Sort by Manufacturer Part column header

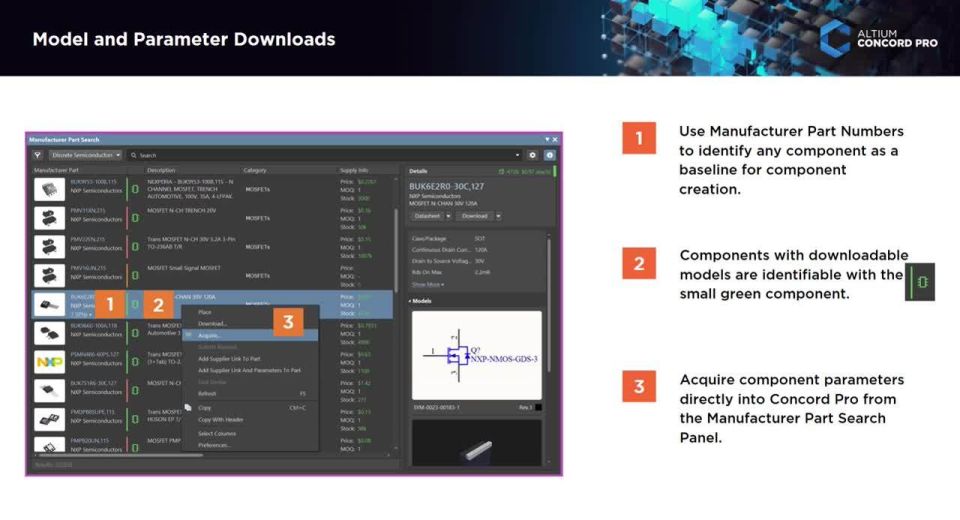coord(56,170)
